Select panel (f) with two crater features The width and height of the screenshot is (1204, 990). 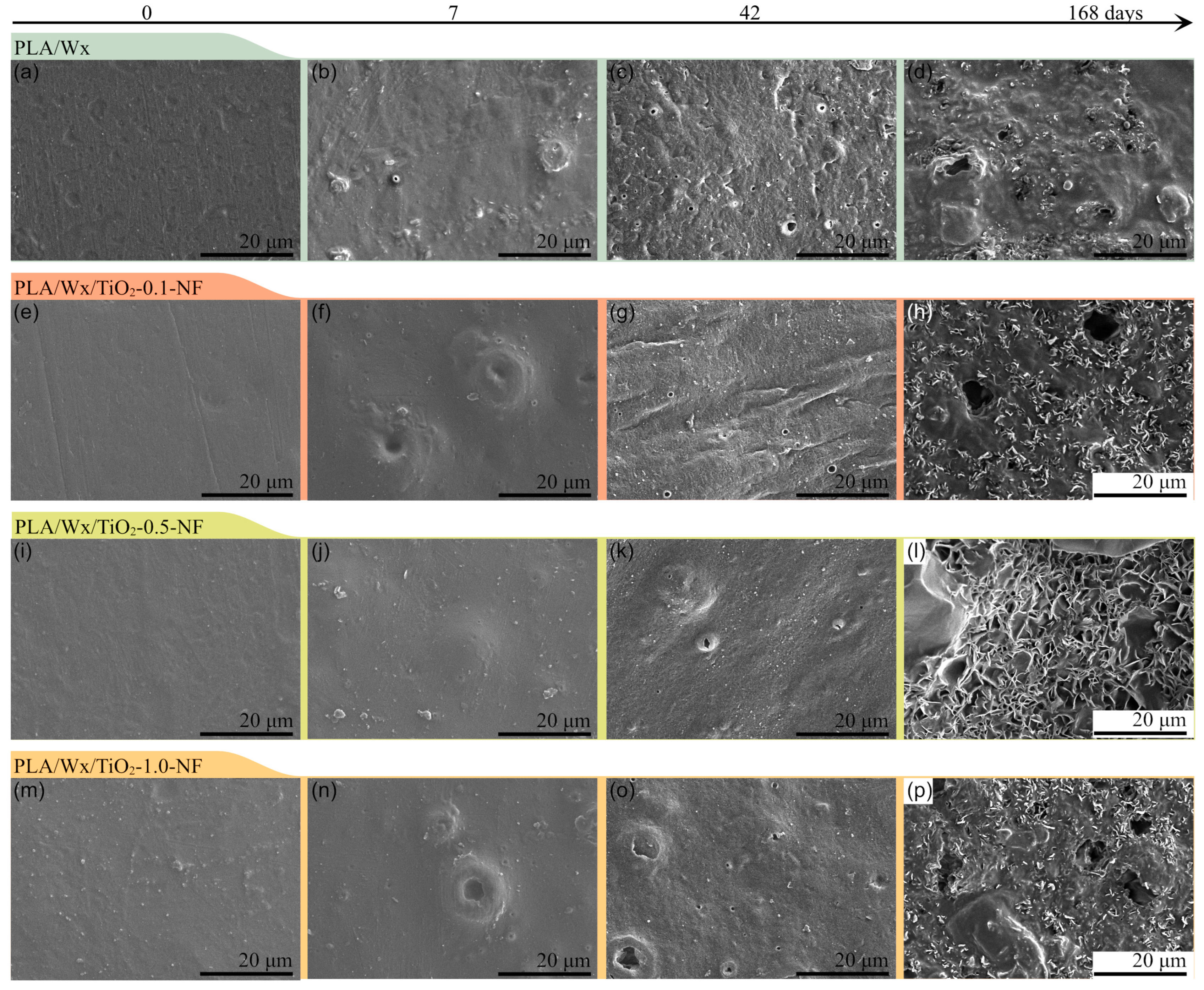(x=453, y=399)
